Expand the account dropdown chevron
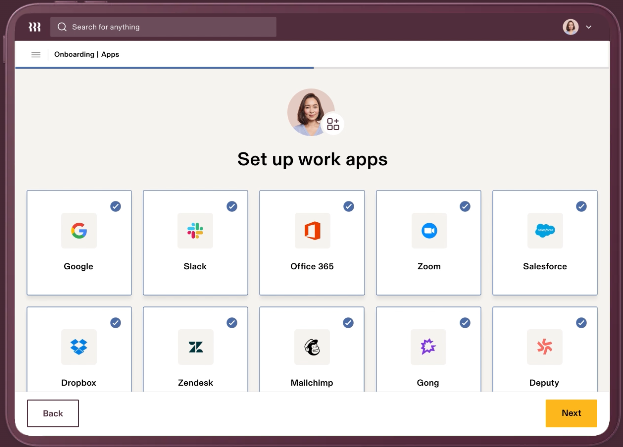This screenshot has width=623, height=447. pyautogui.click(x=589, y=27)
